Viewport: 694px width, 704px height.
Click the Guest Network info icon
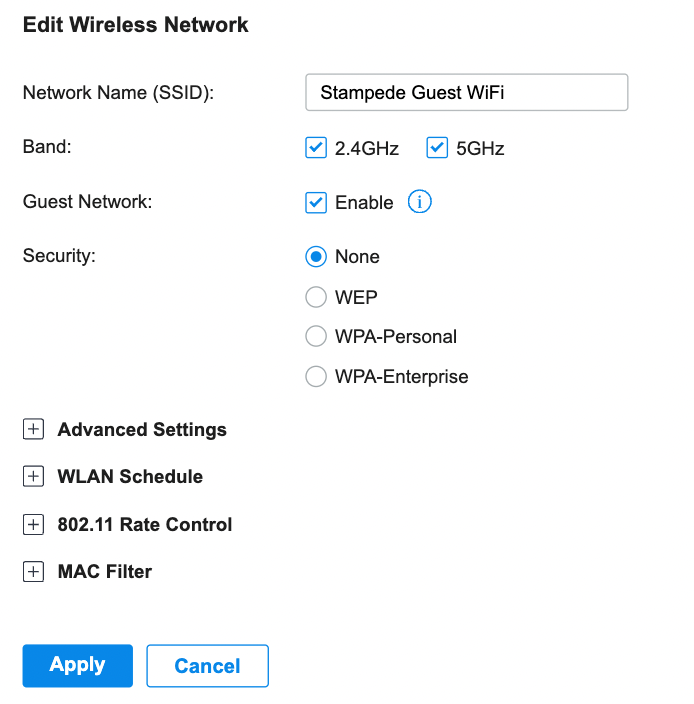[419, 202]
